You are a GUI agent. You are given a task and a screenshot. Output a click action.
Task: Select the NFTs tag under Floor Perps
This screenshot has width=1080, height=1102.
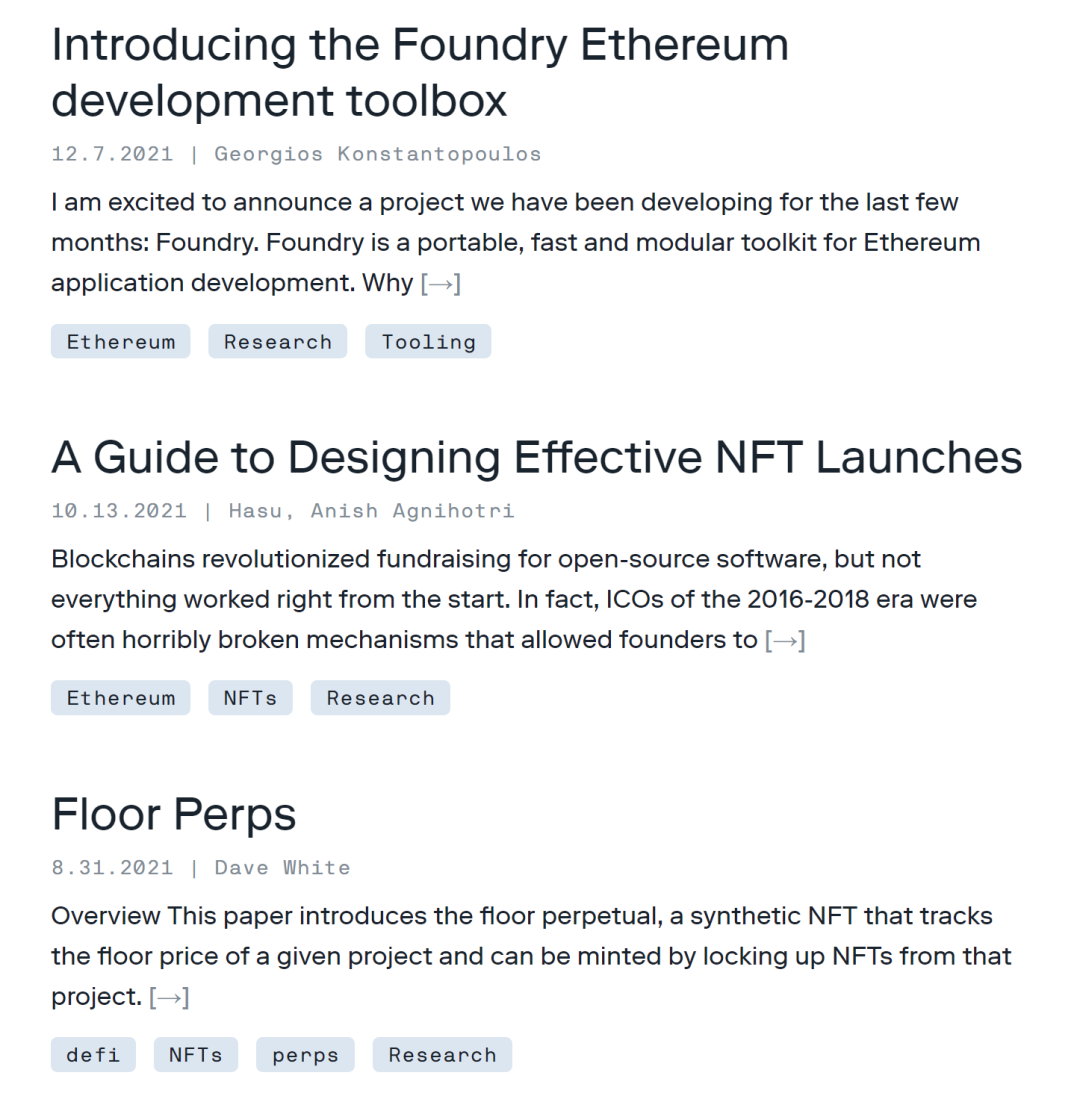[196, 1055]
